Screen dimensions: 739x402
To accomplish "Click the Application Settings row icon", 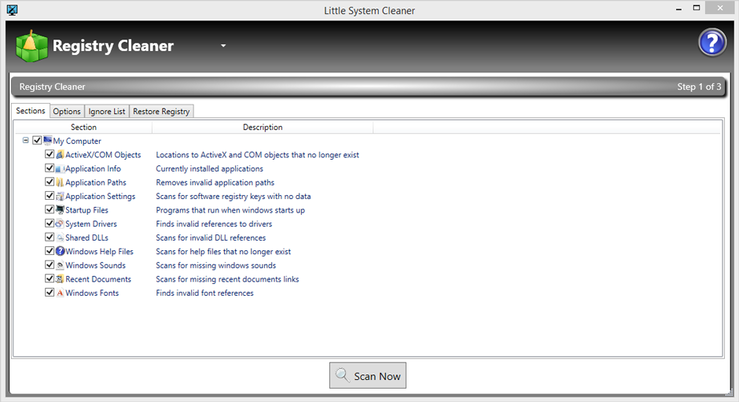I will tap(60, 196).
